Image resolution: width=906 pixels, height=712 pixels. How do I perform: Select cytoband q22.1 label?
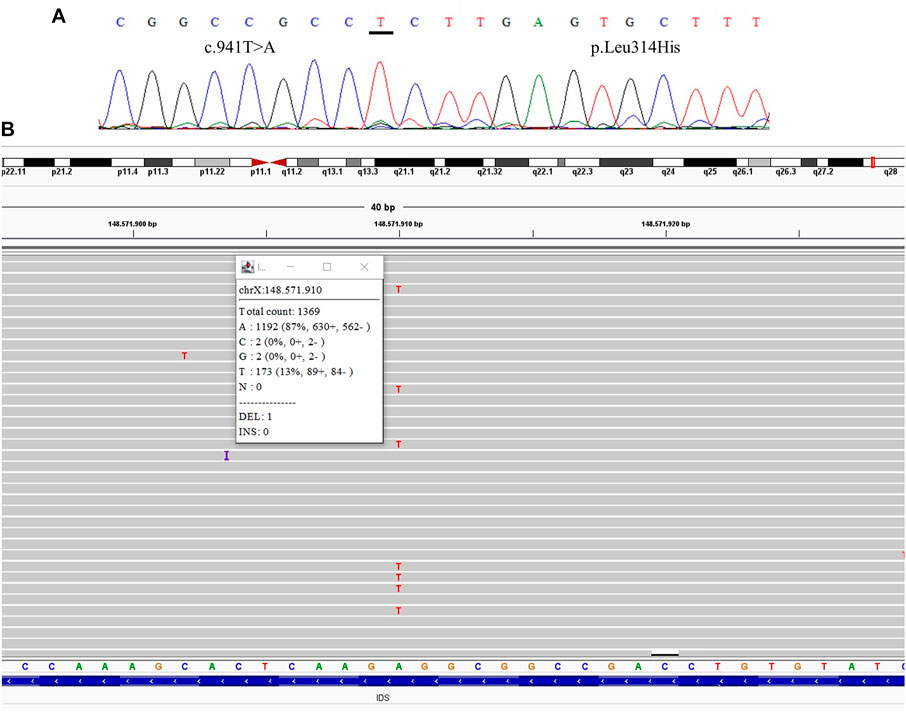coord(542,172)
